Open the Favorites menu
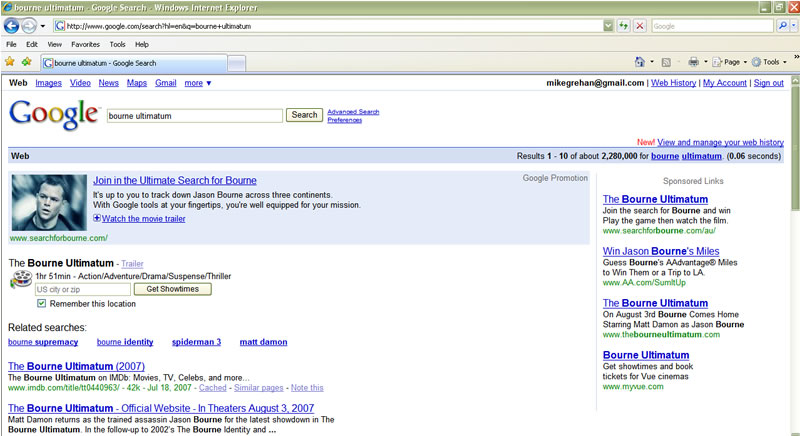 85,44
